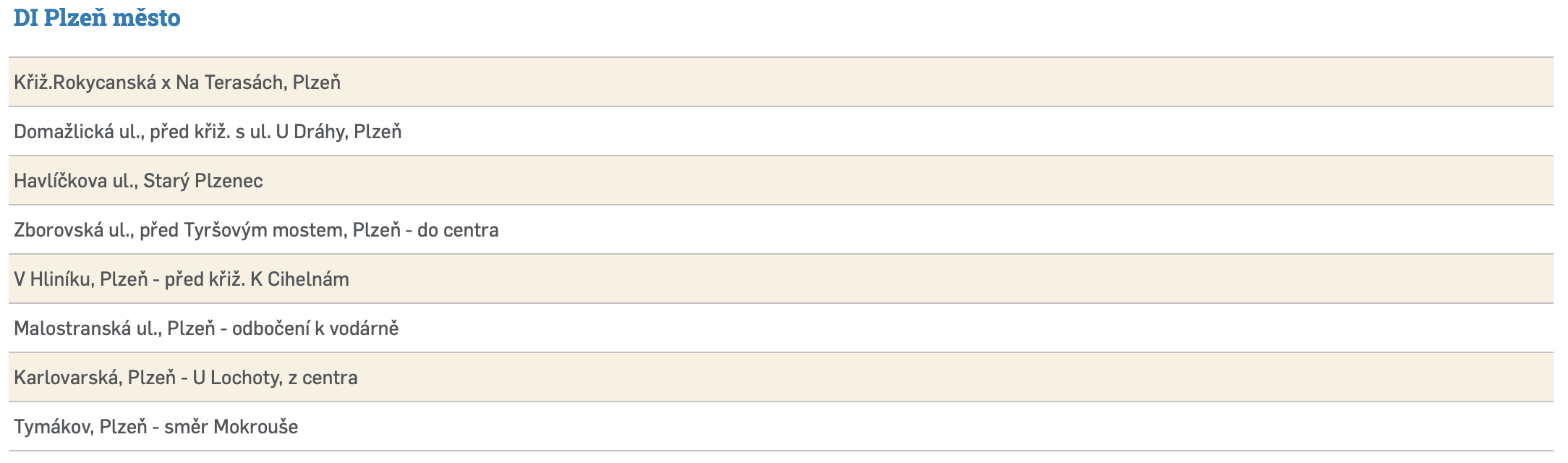
Task: Click the text 'K Cihelnám'
Action: [299, 279]
